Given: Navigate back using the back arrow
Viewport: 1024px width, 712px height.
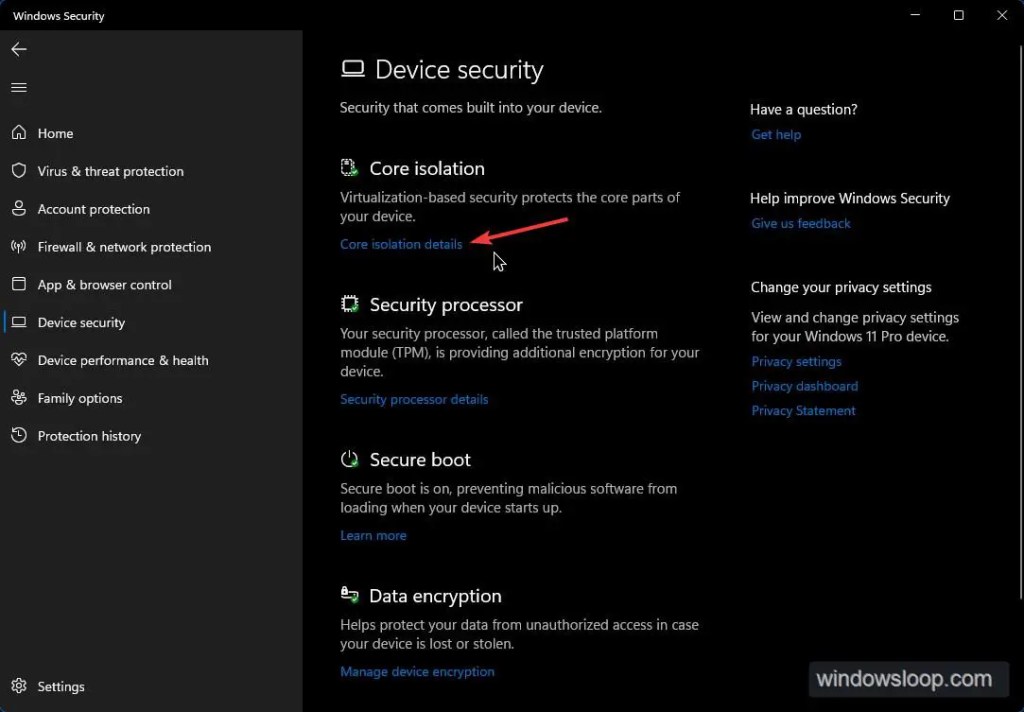Looking at the screenshot, I should click(x=18, y=49).
